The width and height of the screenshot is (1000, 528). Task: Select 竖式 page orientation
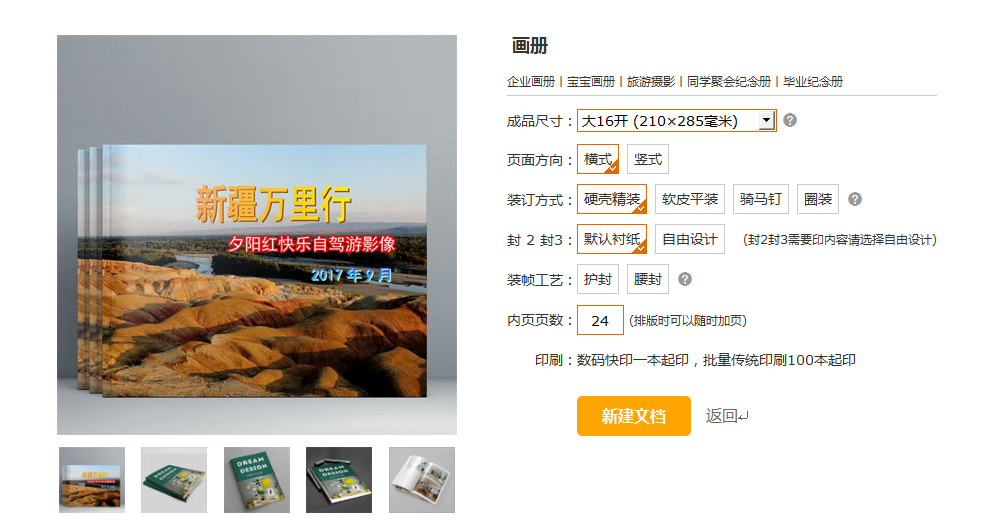pyautogui.click(x=648, y=159)
